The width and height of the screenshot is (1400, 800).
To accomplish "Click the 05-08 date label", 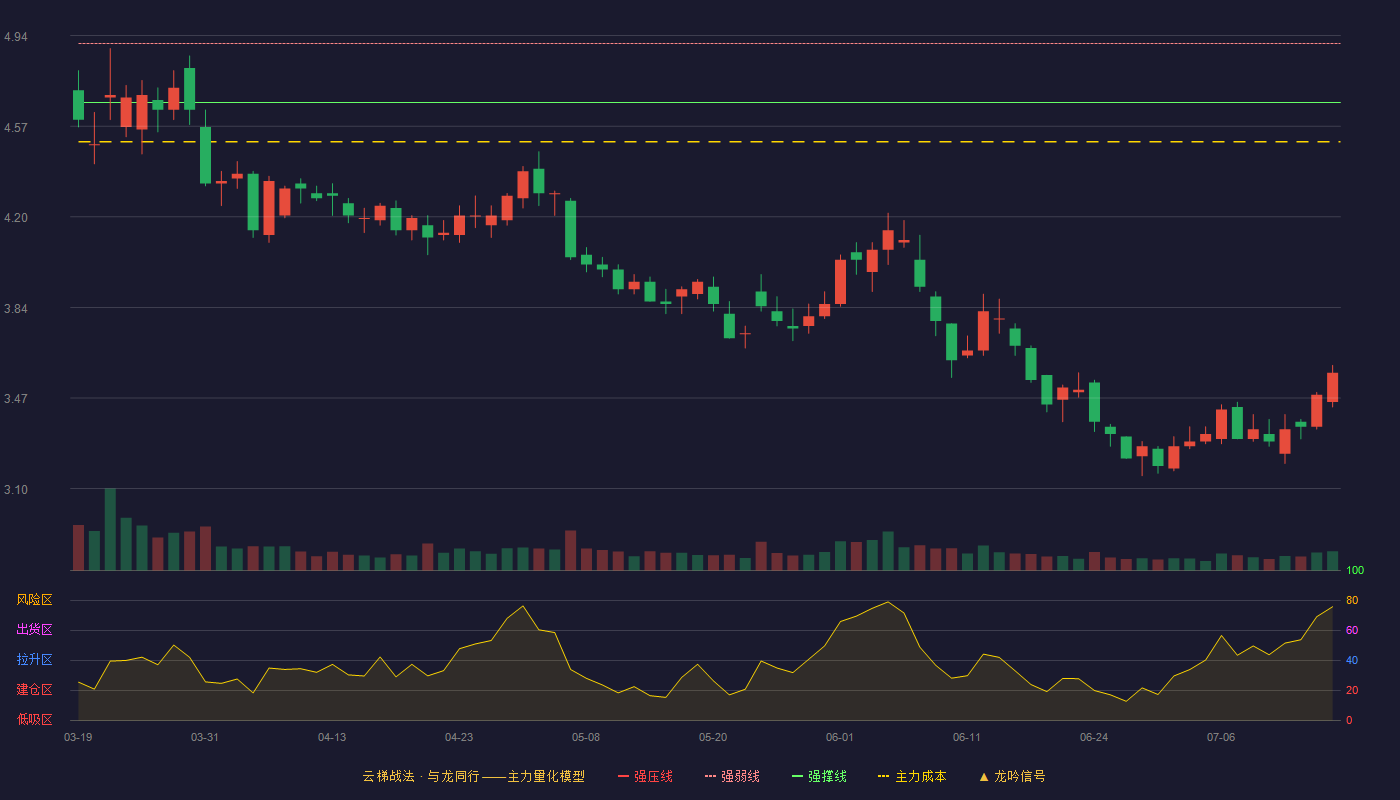I will pyautogui.click(x=586, y=737).
